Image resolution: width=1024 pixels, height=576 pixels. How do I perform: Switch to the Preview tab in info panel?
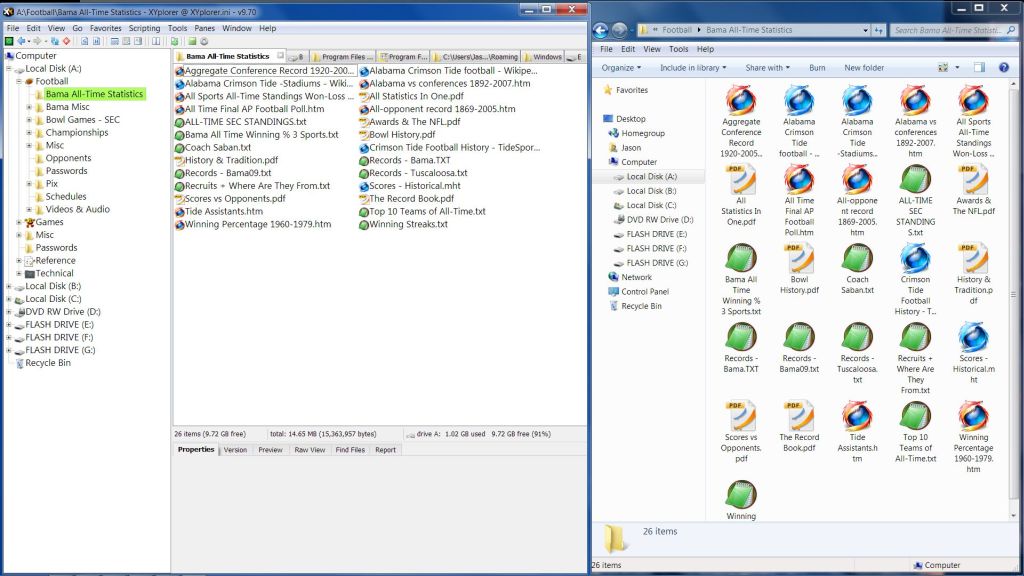pyautogui.click(x=270, y=450)
